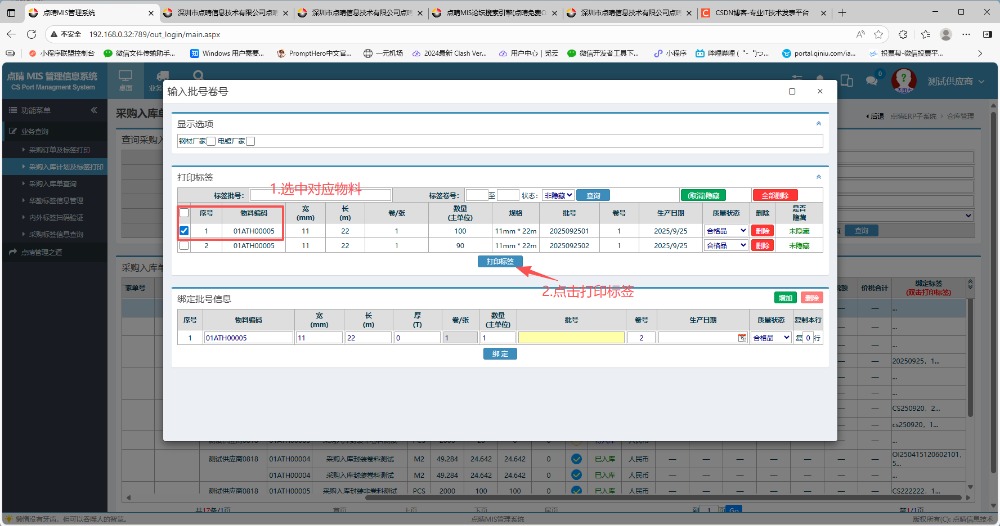Click the yellow 批号 input field

pyautogui.click(x=571, y=338)
